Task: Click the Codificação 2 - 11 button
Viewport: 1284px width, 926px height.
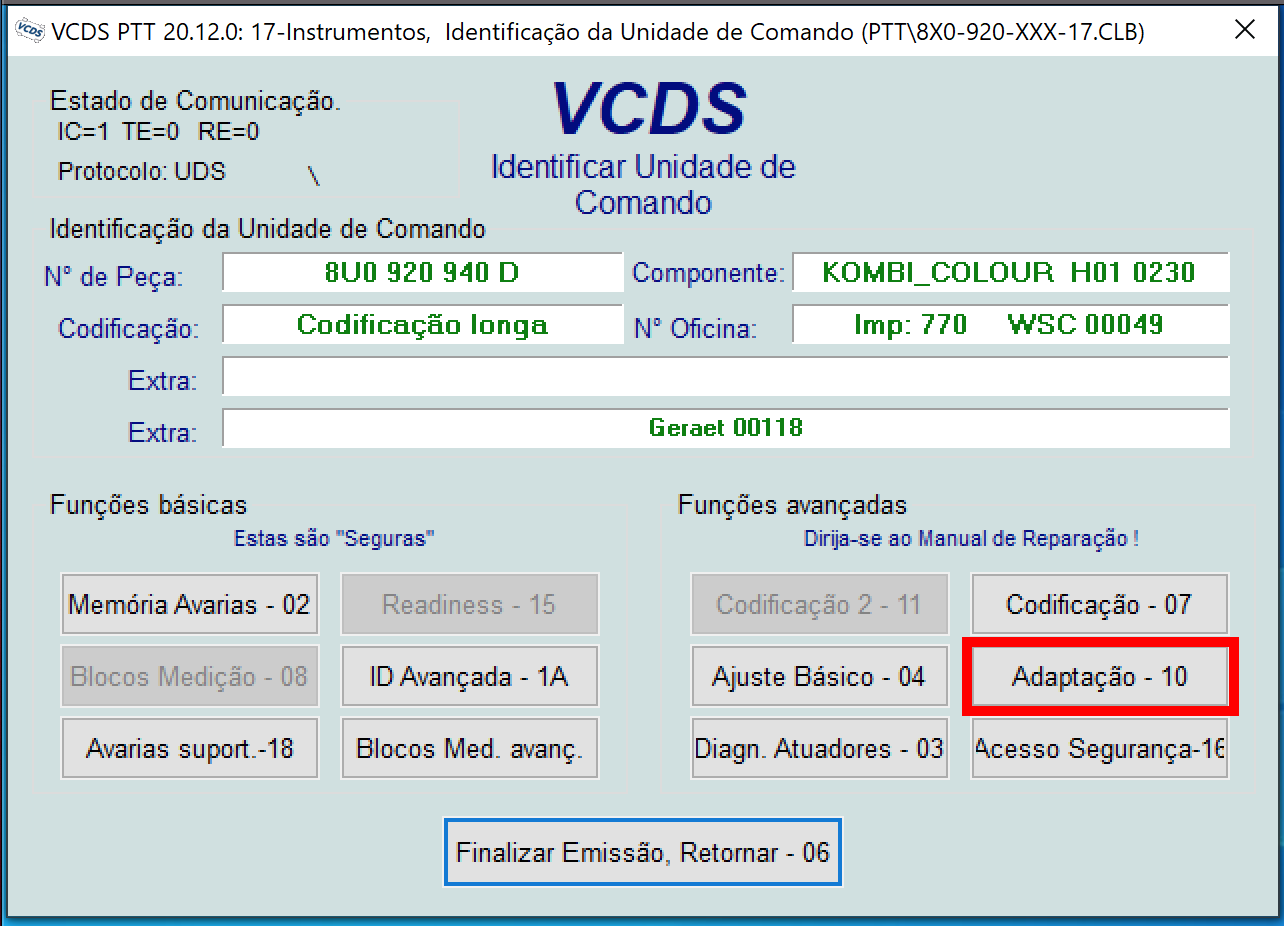Action: [819, 604]
